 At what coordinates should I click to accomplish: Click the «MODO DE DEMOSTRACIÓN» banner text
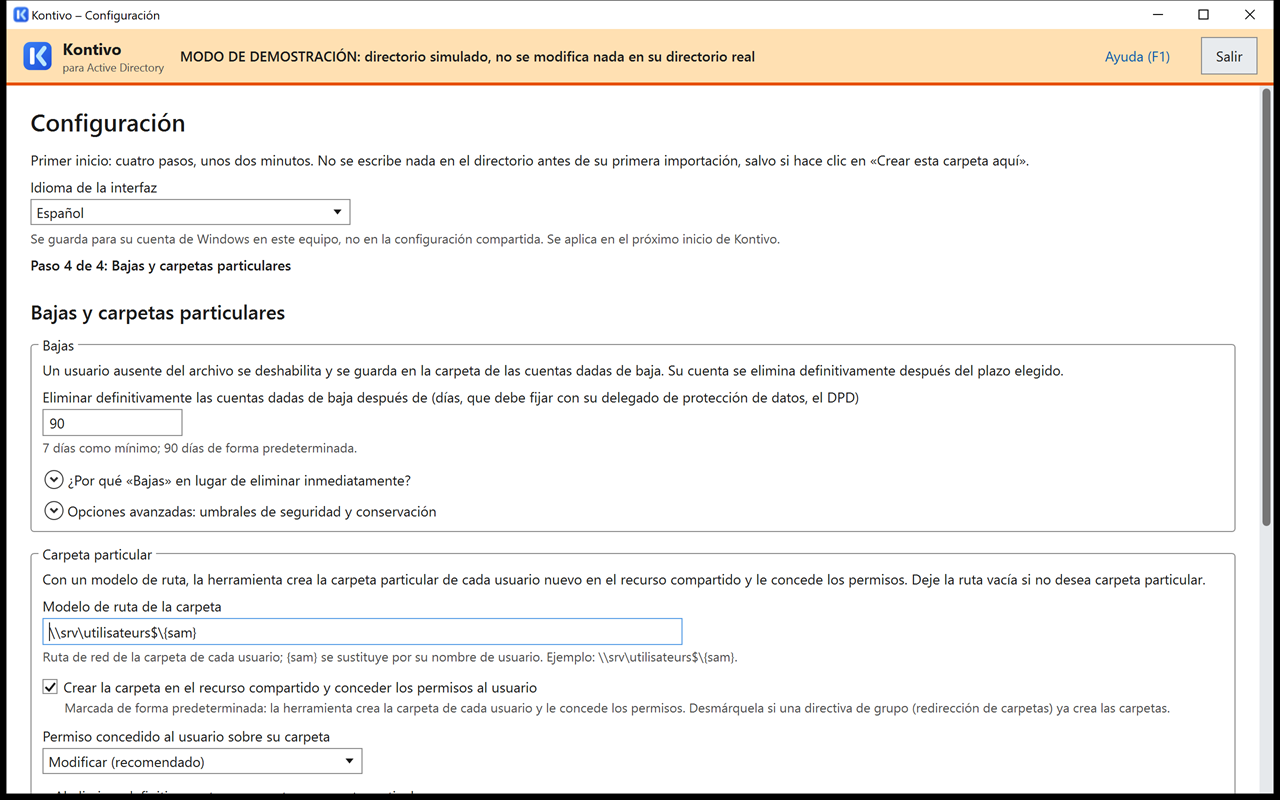(467, 57)
